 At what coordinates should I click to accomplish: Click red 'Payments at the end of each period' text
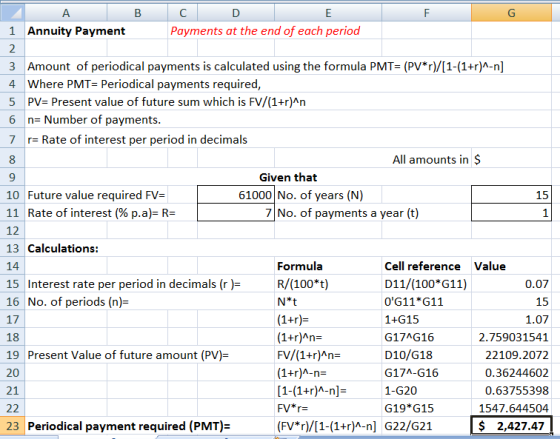pyautogui.click(x=265, y=31)
